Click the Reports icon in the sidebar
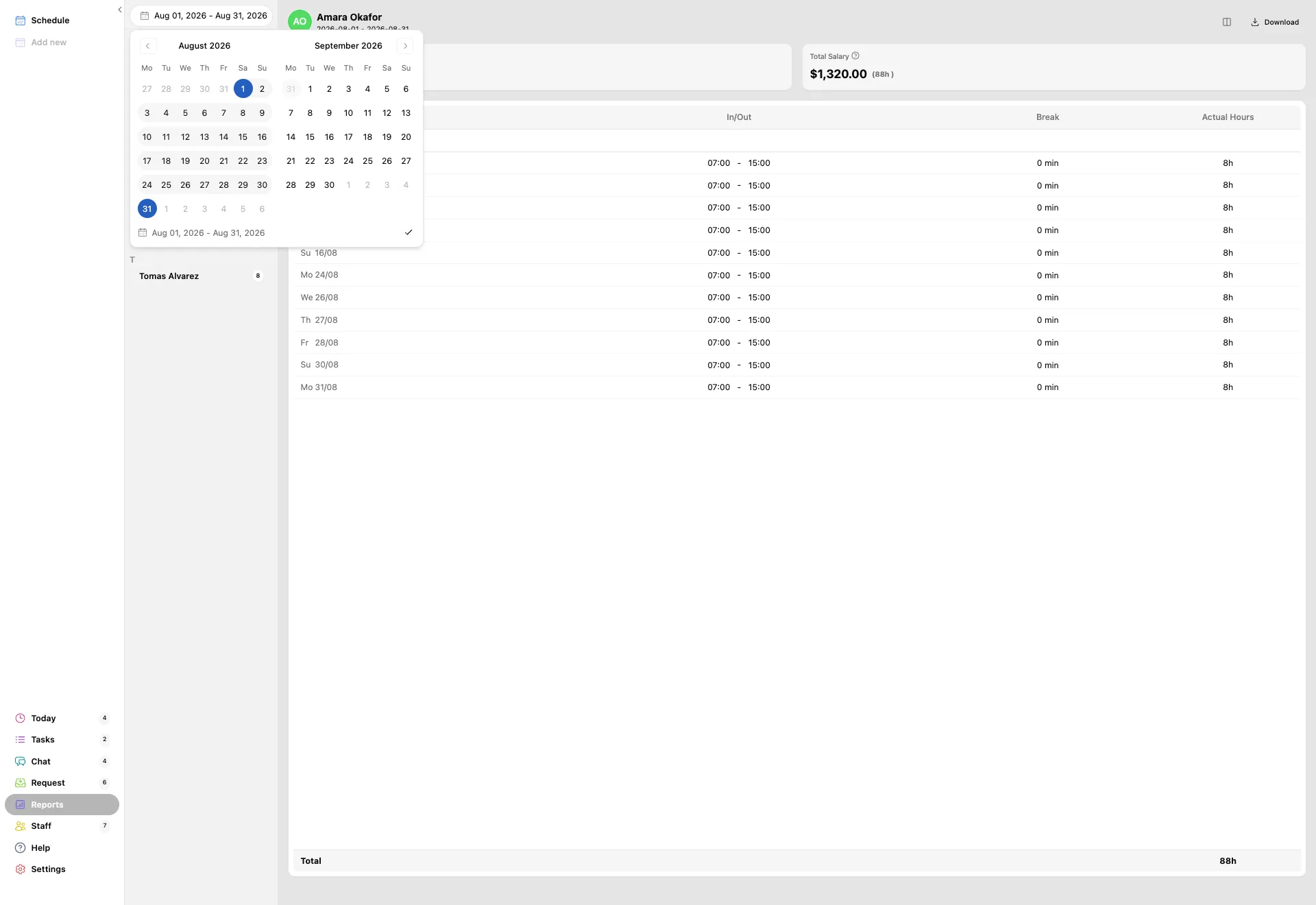 21,805
